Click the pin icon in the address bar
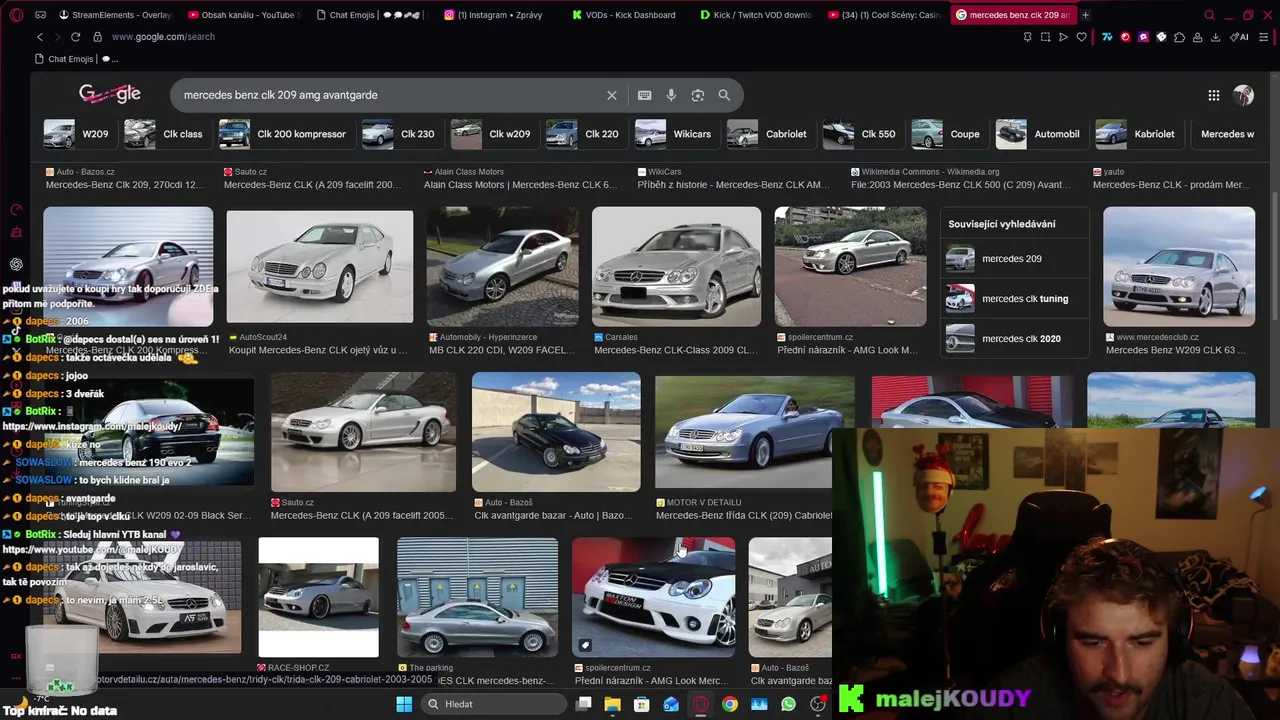The image size is (1280, 720). tap(1027, 37)
